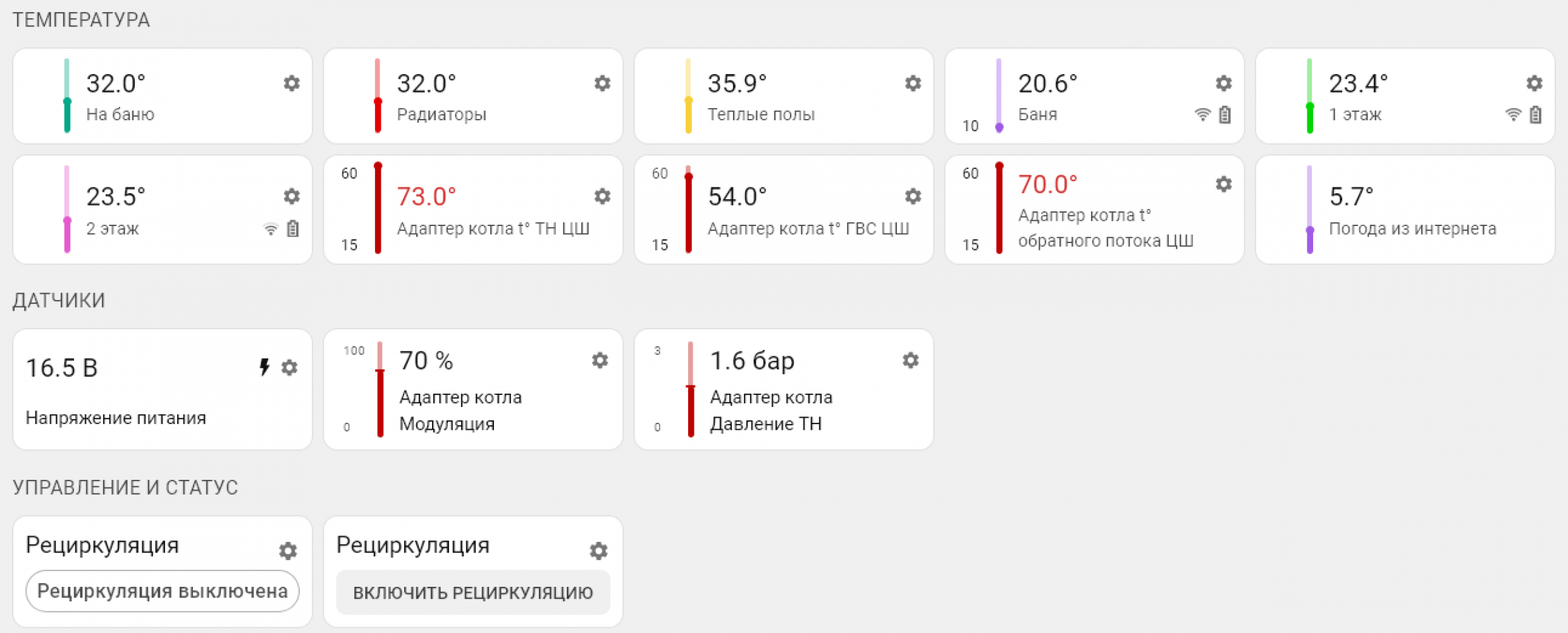Open settings gear for Радиаторы sensor
Viewport: 1568px width, 633px height.
click(602, 84)
